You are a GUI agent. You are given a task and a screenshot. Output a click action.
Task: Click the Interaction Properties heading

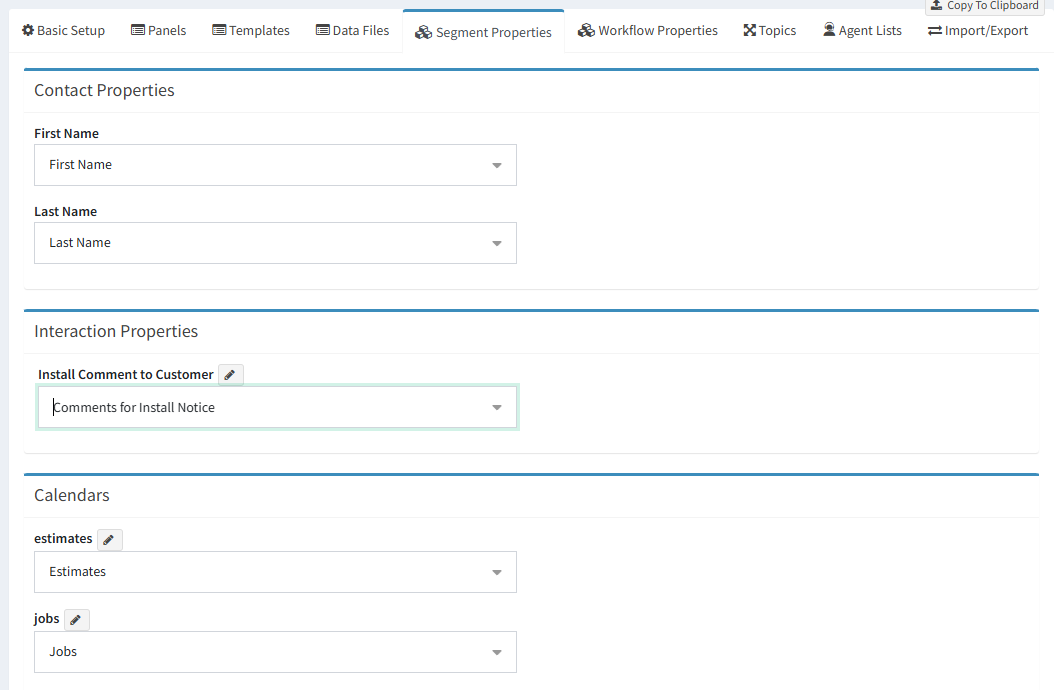click(116, 332)
